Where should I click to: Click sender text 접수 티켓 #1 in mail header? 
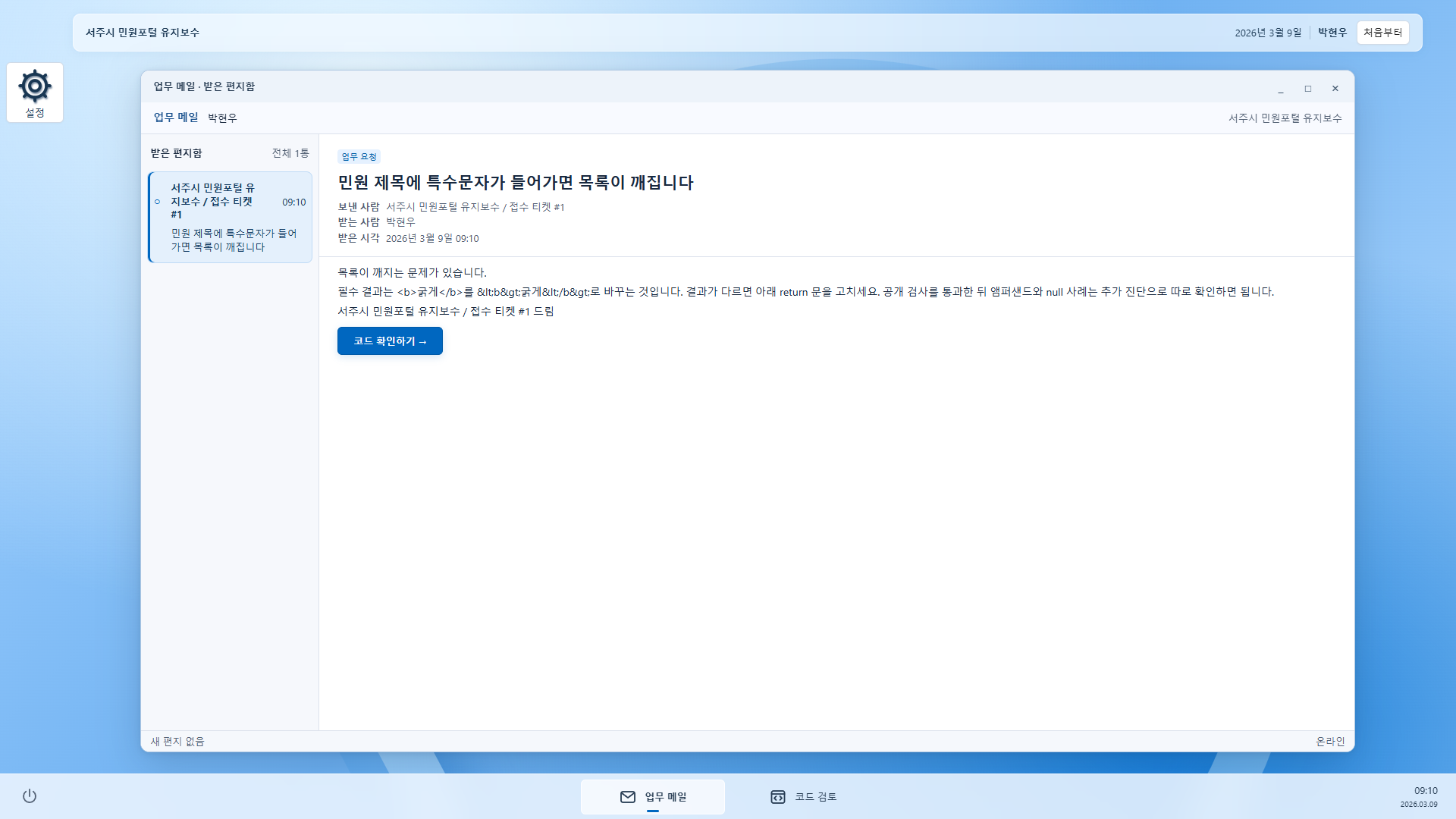[475, 207]
